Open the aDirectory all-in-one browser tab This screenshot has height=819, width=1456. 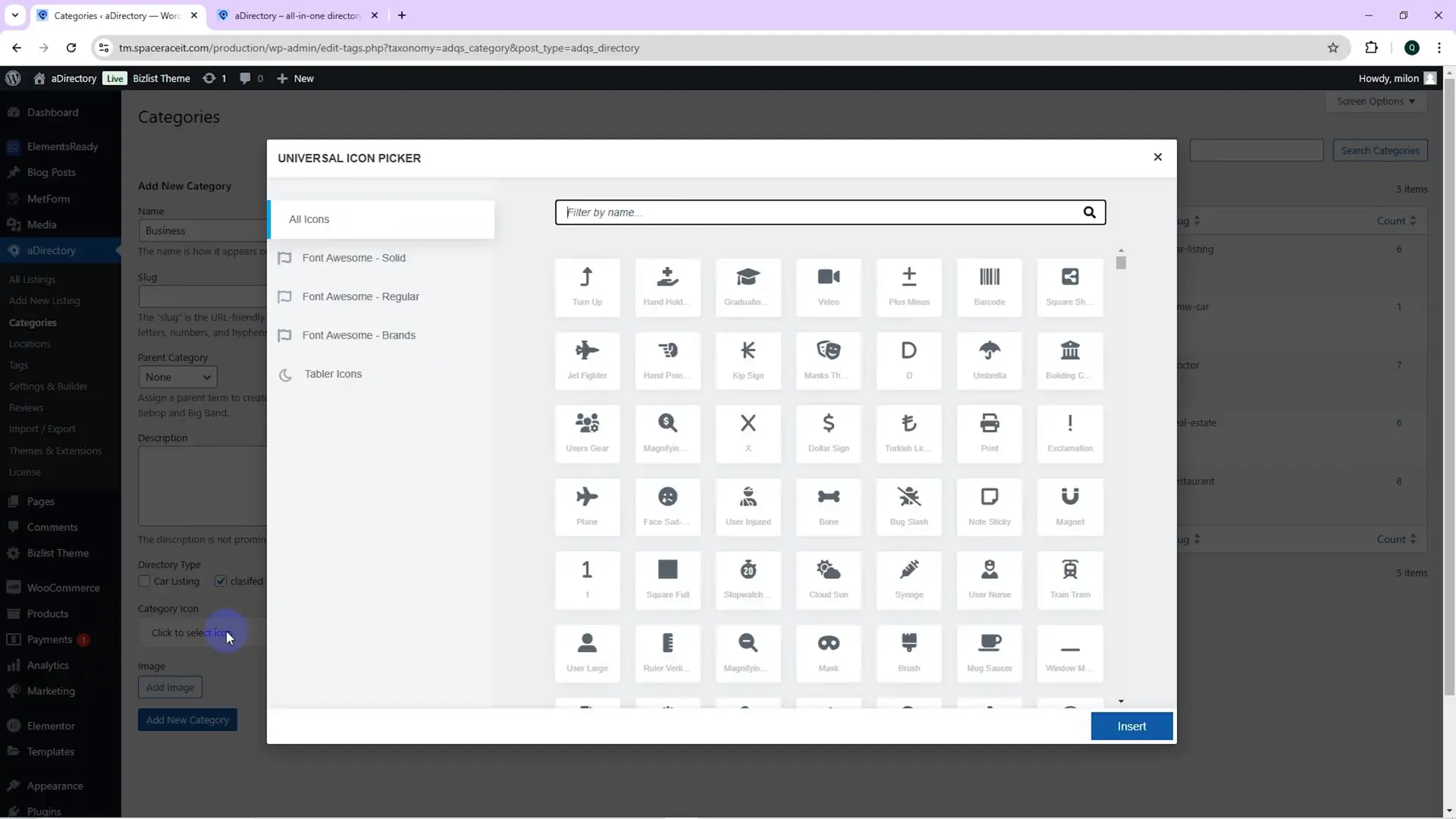coord(297,15)
